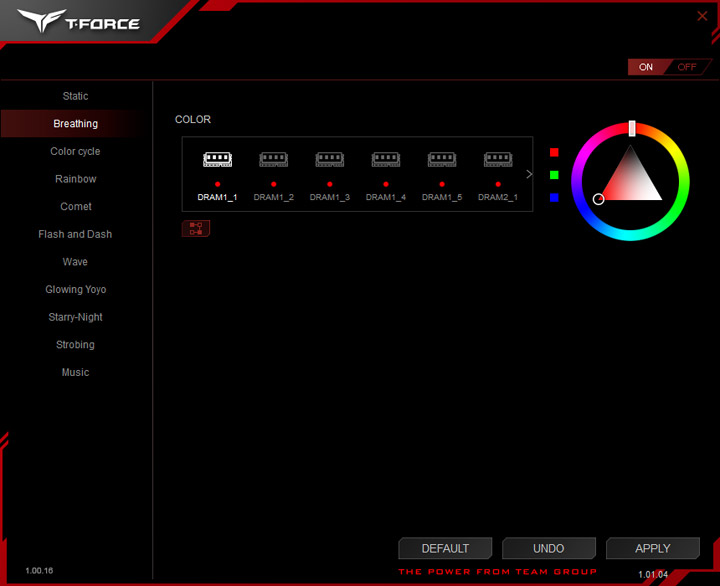This screenshot has height=586, width=720.
Task: Select the DRAM2_1 memory module icon
Action: point(498,159)
